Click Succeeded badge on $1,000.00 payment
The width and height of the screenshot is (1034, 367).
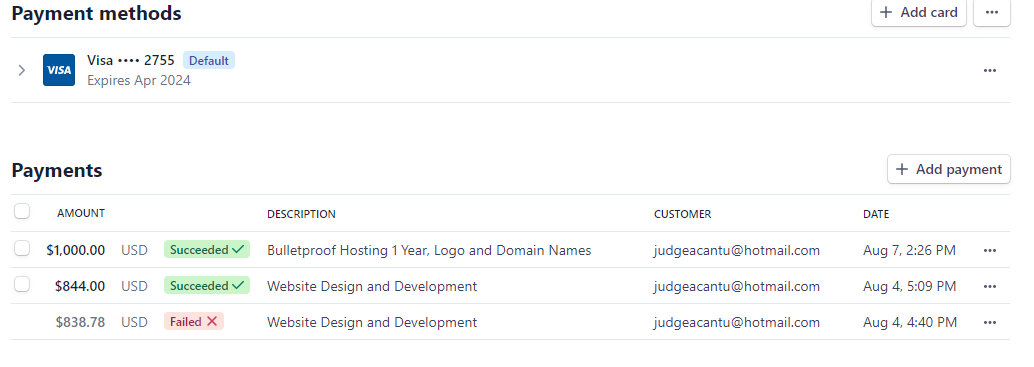click(x=207, y=250)
